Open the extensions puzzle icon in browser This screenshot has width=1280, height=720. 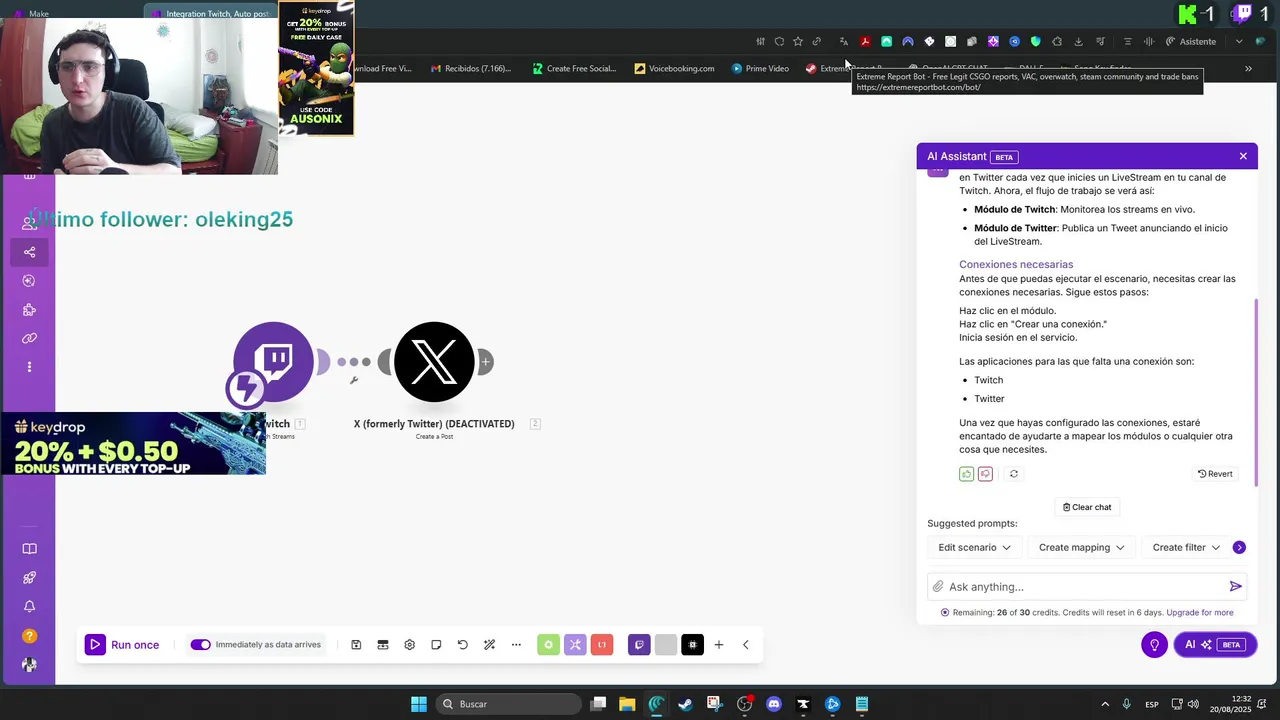point(1057,42)
